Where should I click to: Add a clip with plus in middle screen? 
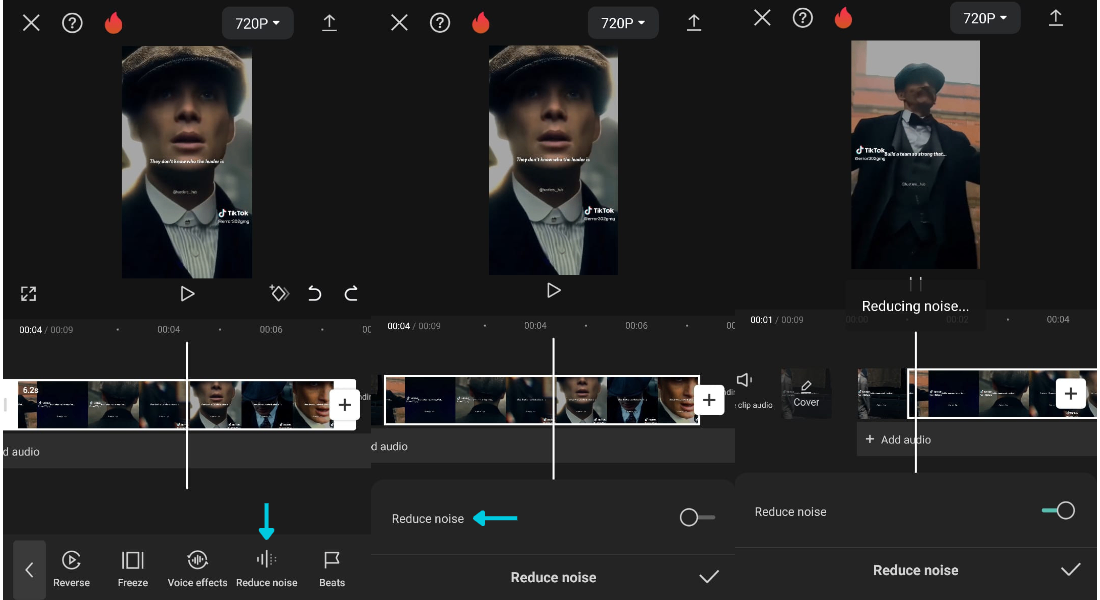[709, 400]
